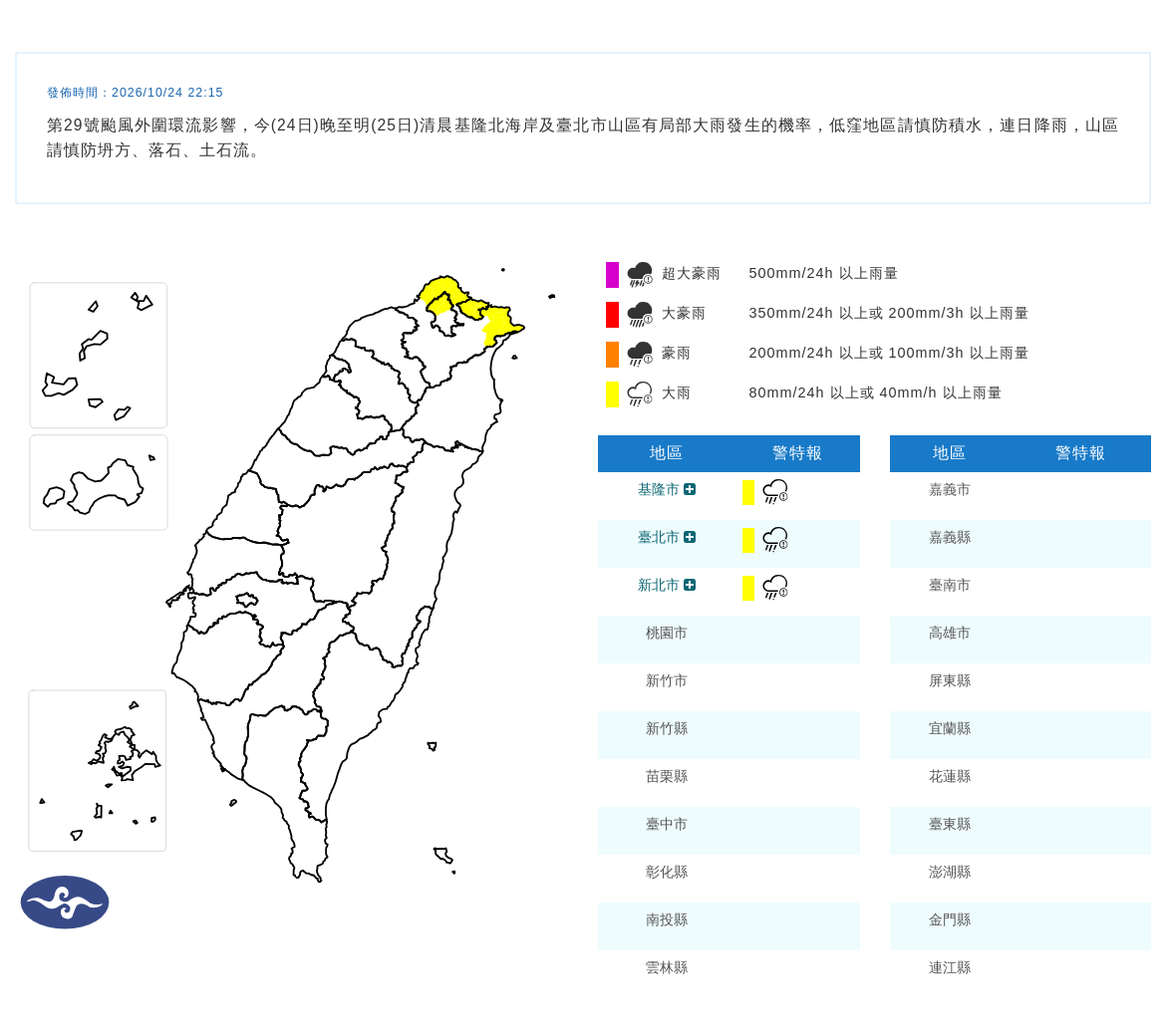
Task: Open the 臺北市 link
Action: click(x=658, y=537)
